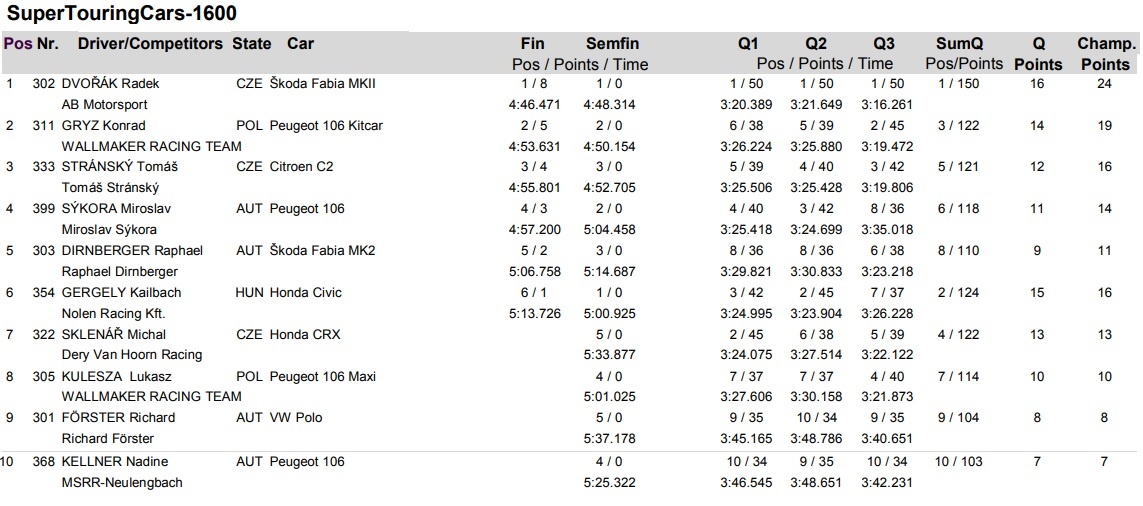Select the AB Motorsport team entry
The image size is (1143, 506).
pyautogui.click(x=104, y=104)
